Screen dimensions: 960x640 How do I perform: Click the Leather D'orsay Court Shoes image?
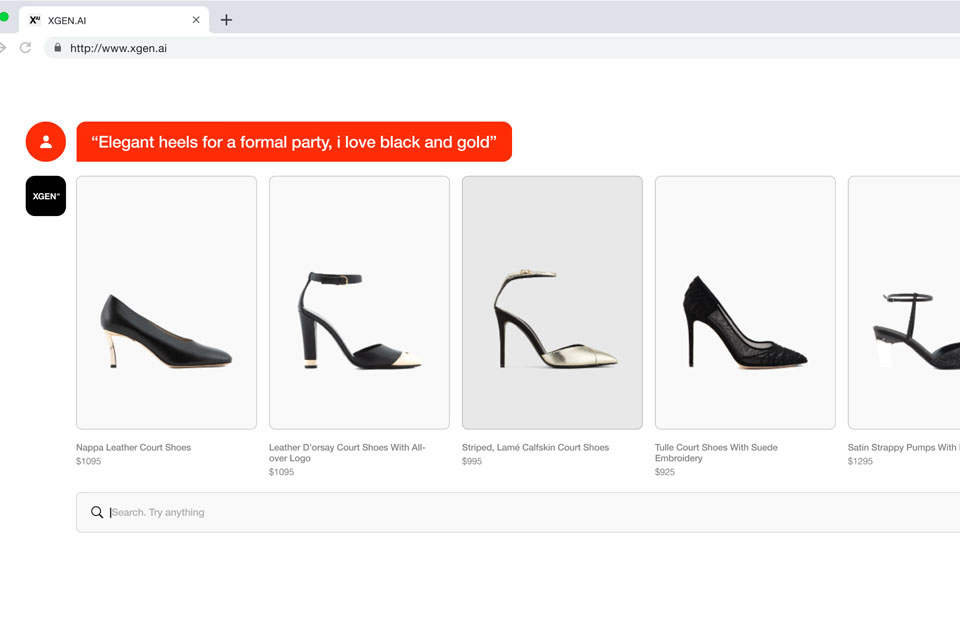358,302
